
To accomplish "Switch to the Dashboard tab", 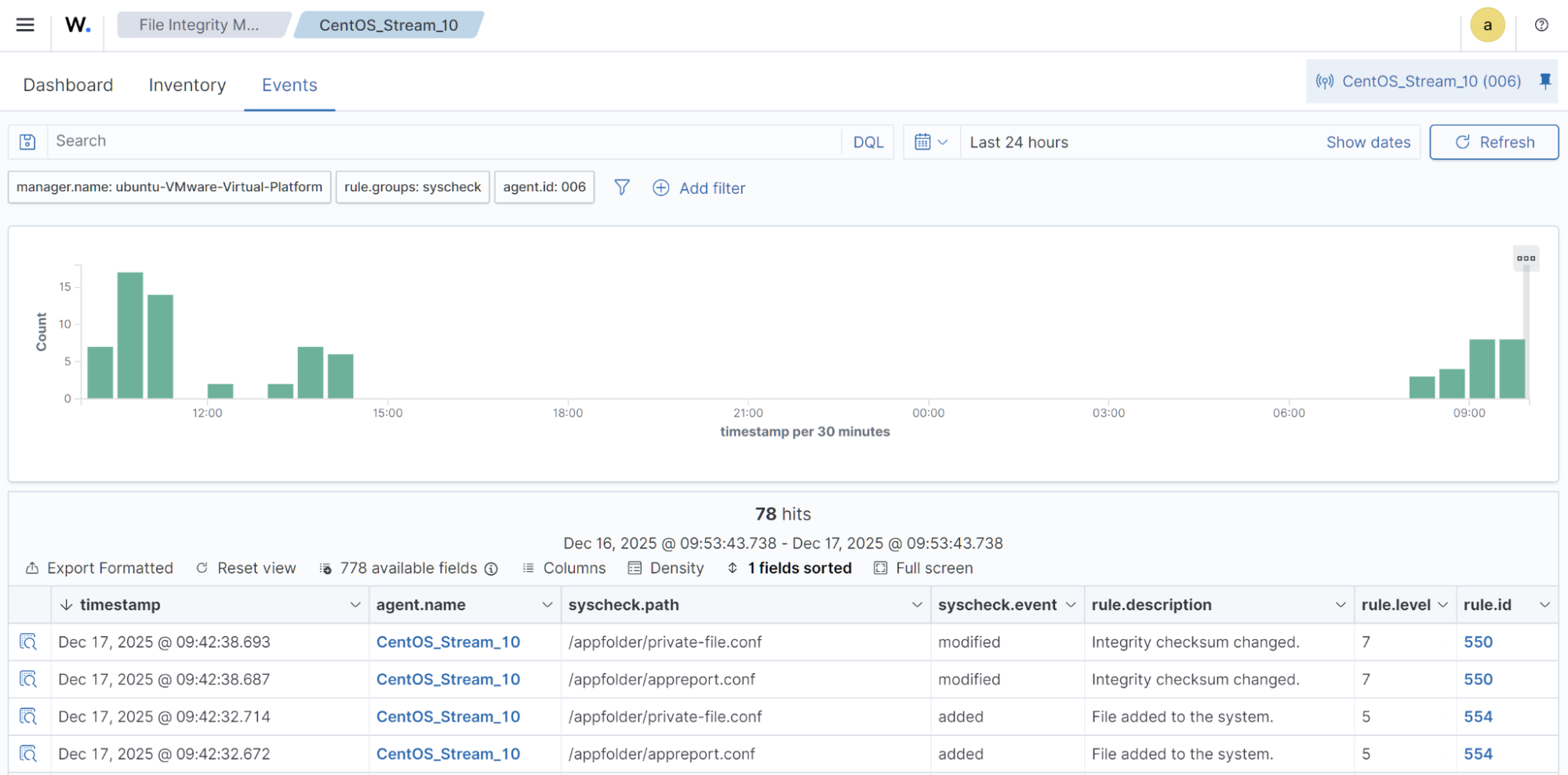I will click(x=67, y=85).
